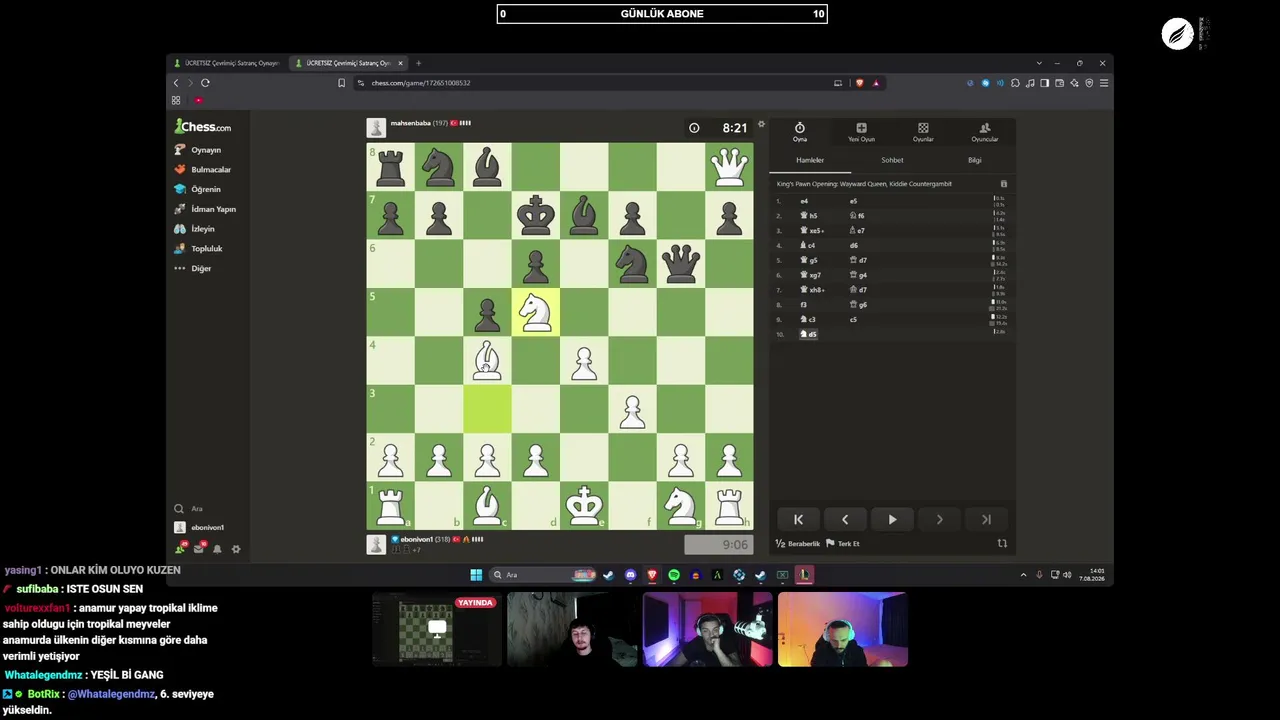Open the Windows Start menu
The image size is (1280, 720).
coord(476,575)
